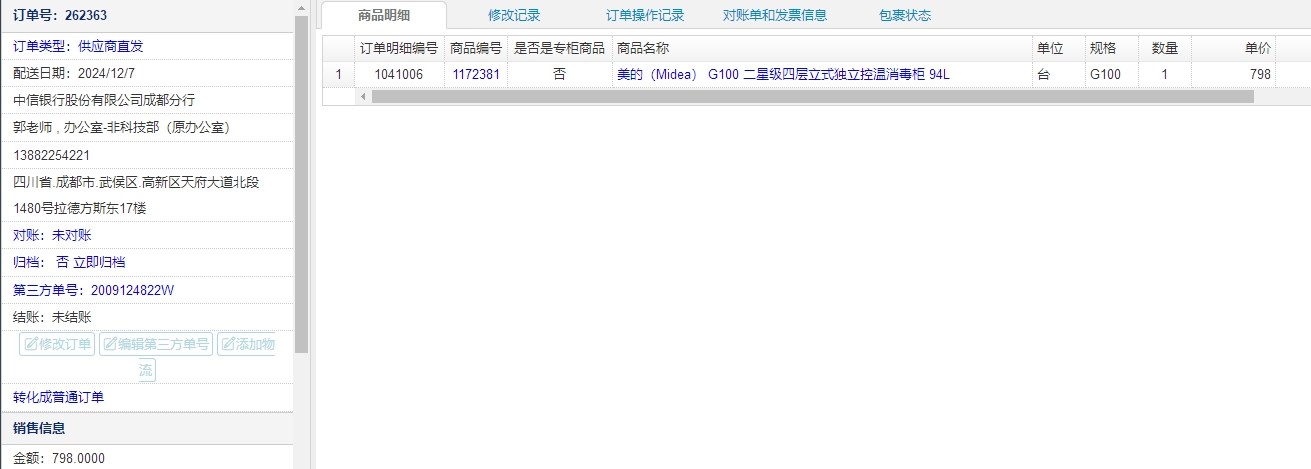The image size is (1311, 469).
Task: Click the amount line 金额: 798.0000
Action: coord(59,458)
